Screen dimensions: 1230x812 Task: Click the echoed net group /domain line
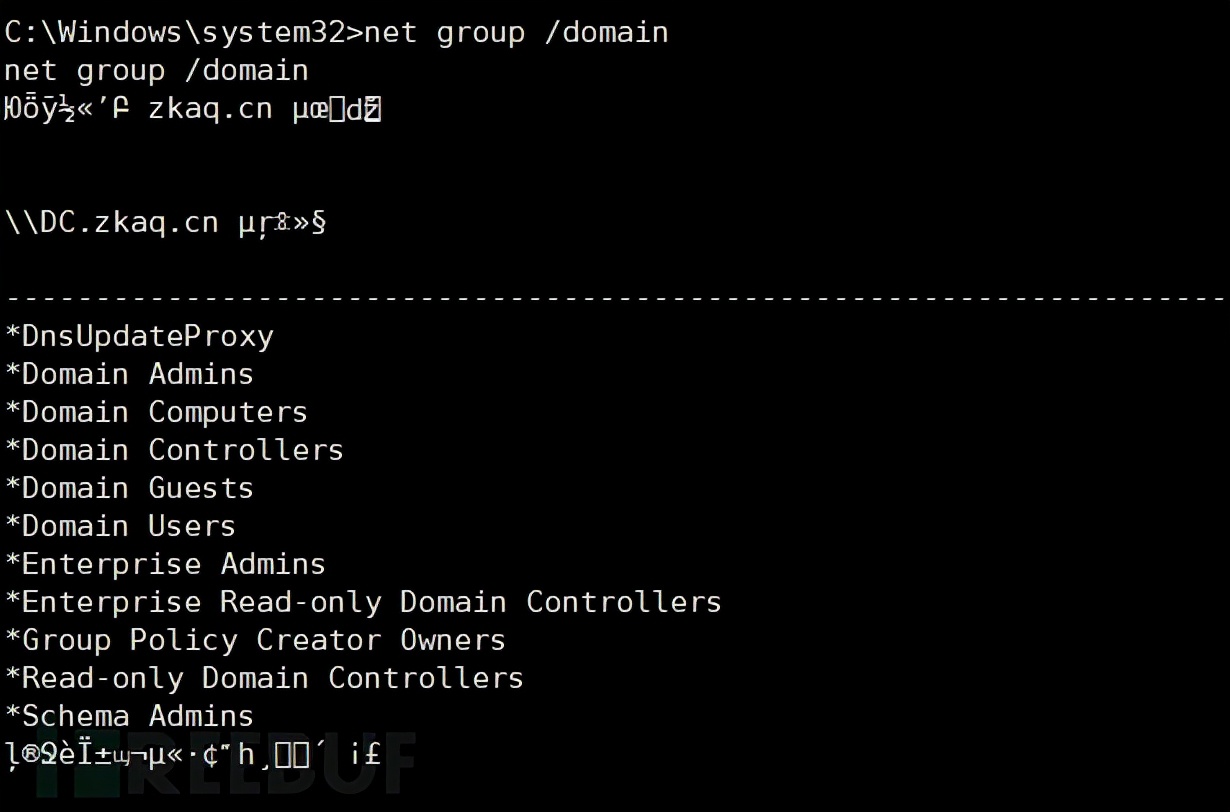point(157,70)
